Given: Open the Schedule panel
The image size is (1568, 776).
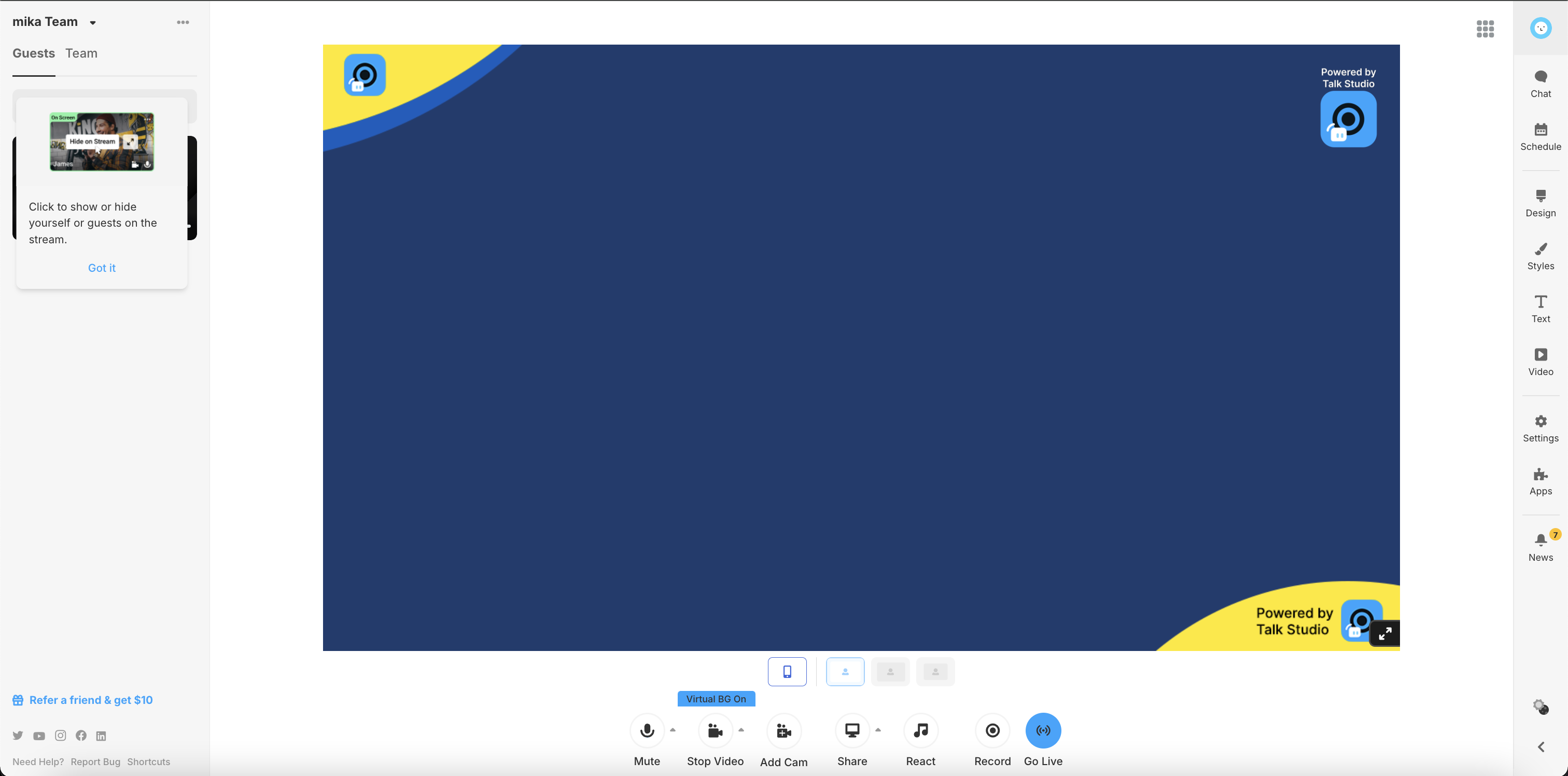Looking at the screenshot, I should [x=1540, y=135].
